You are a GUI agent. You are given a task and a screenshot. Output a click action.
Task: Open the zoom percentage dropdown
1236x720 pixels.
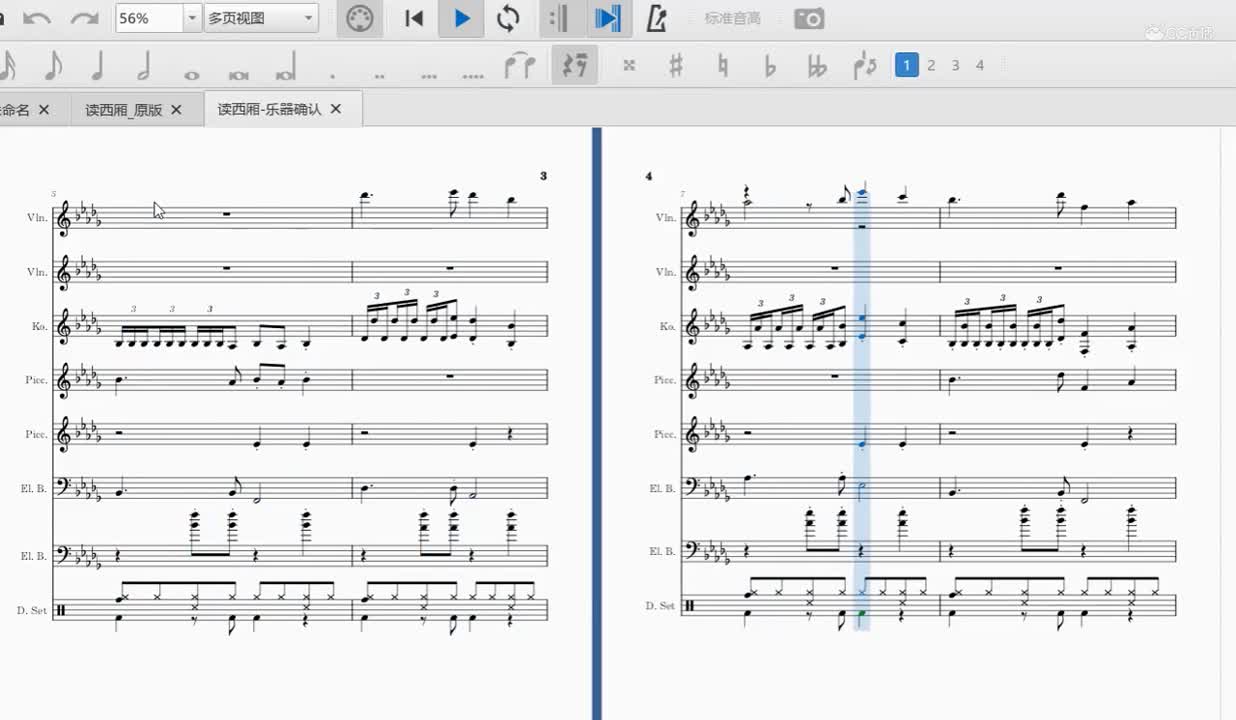192,19
